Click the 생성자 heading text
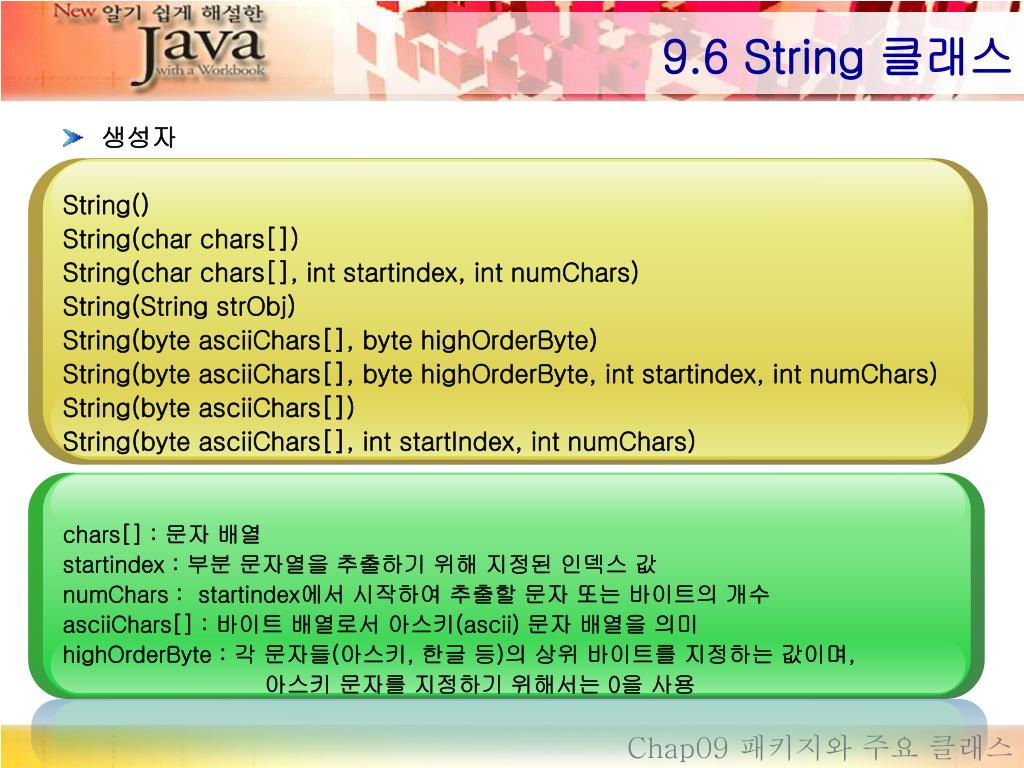The height and width of the screenshot is (768, 1024). (138, 137)
